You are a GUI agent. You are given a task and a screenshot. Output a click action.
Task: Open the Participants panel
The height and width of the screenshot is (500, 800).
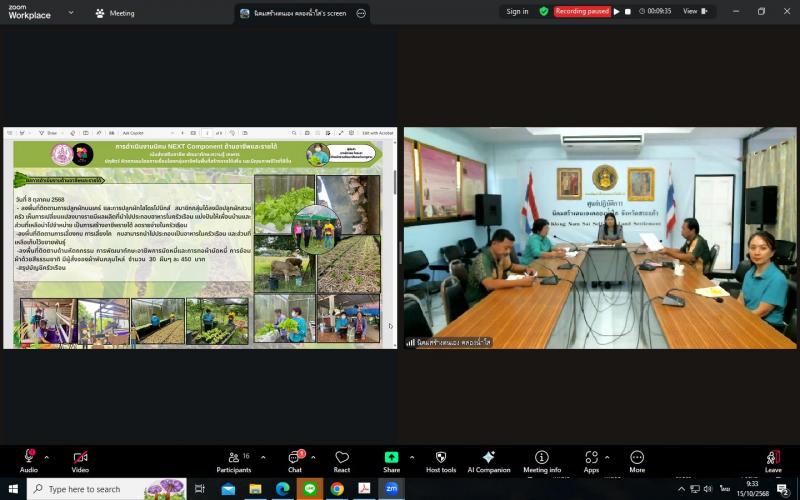pos(234,461)
